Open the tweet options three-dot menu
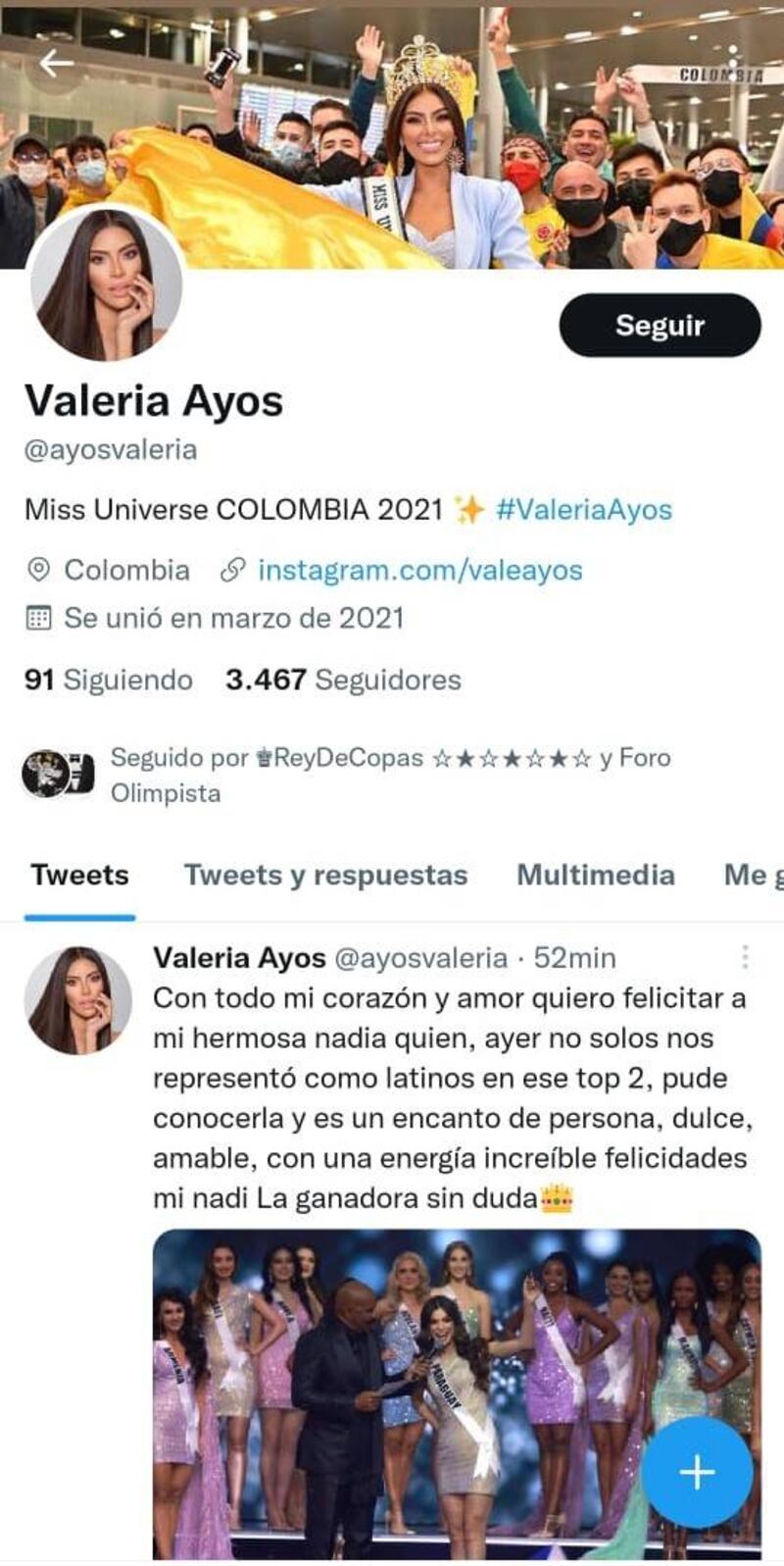 pyautogui.click(x=746, y=957)
